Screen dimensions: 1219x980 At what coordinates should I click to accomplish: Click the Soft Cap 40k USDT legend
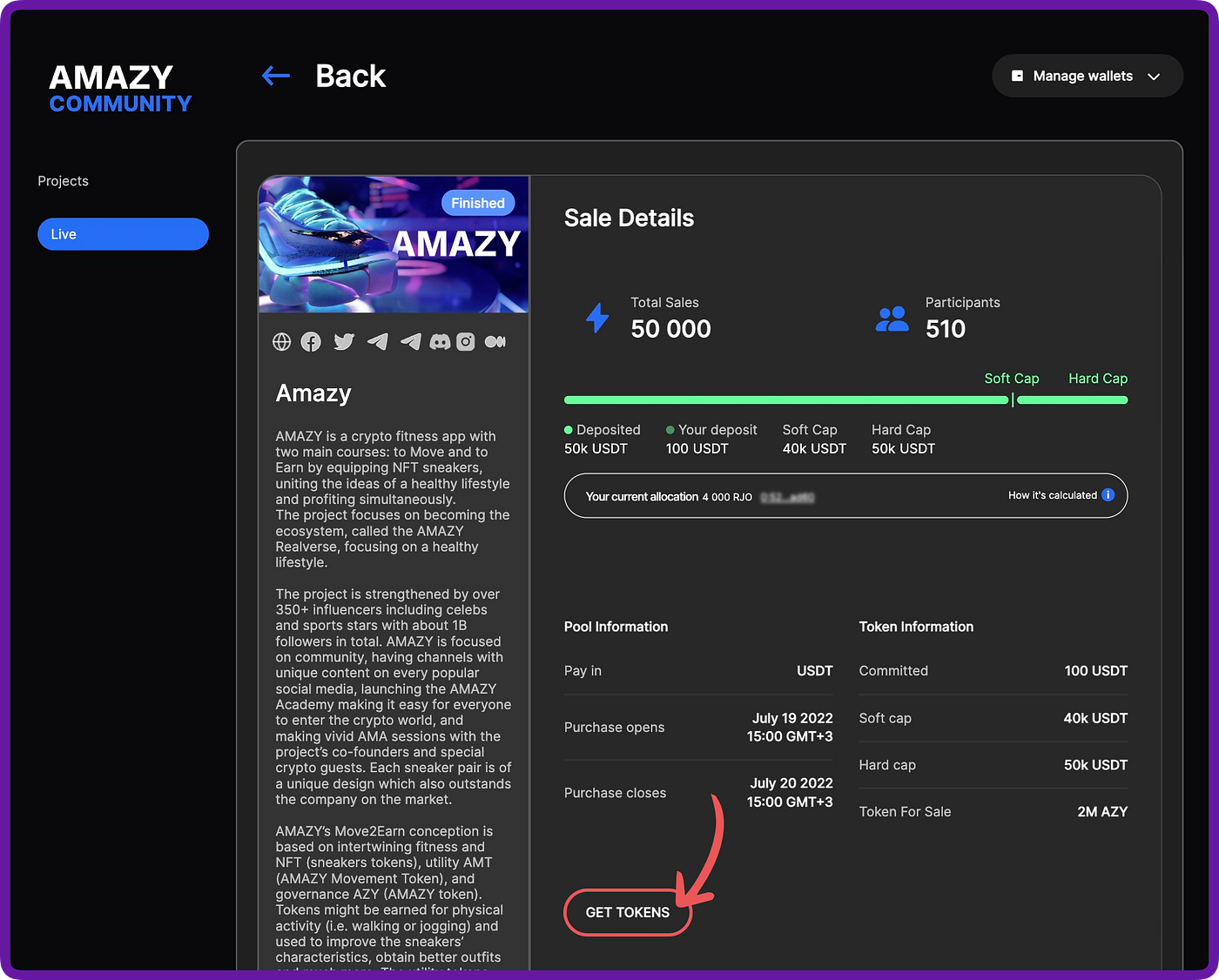[814, 440]
